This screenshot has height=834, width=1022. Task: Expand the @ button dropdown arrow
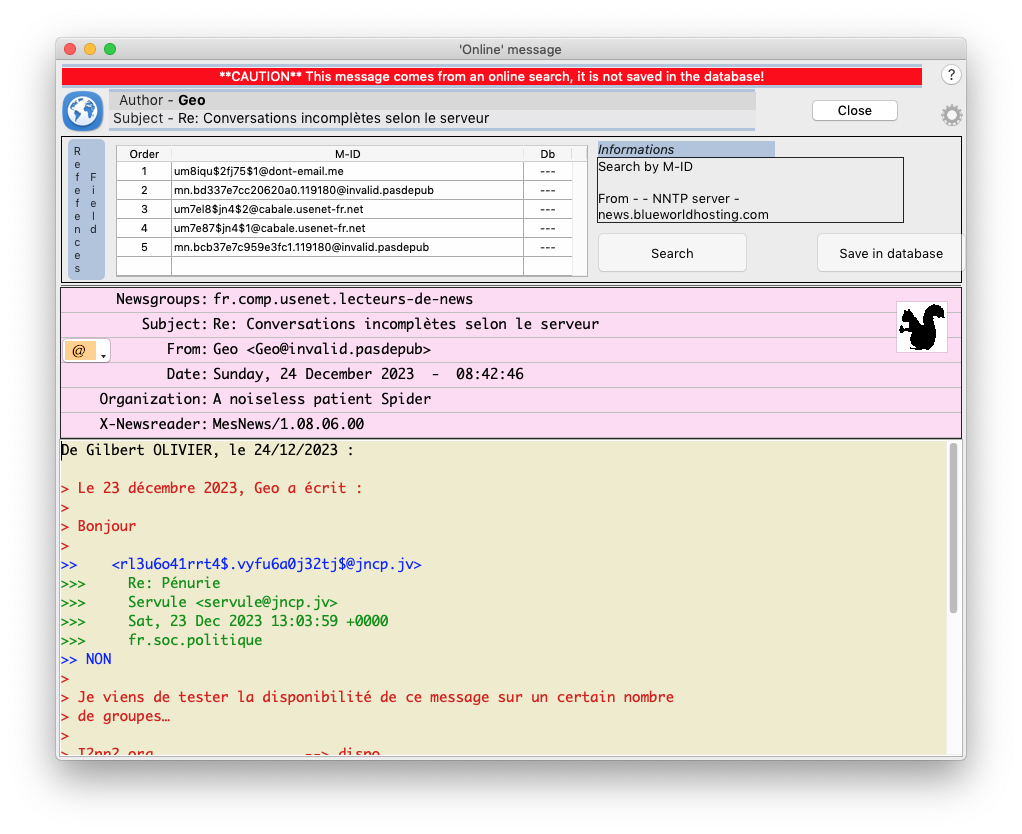(x=103, y=353)
